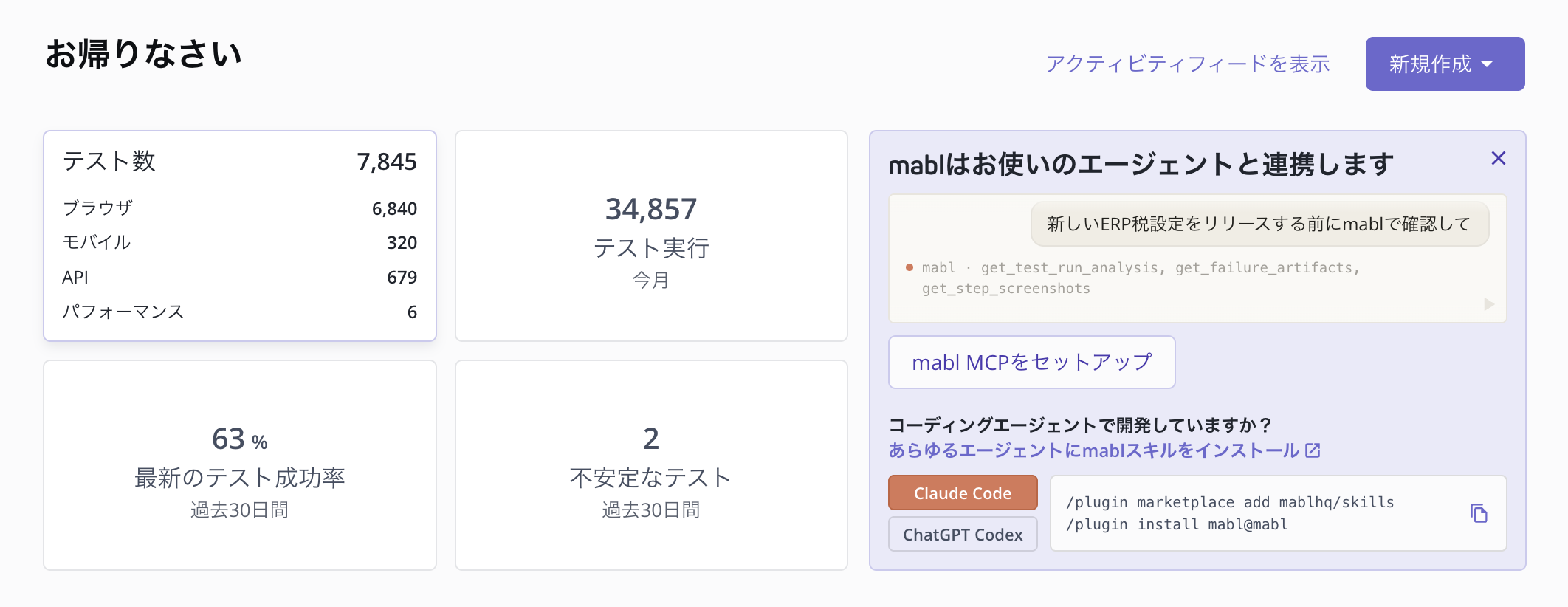Click the get_test_run_analysis tool call text
1568x607 pixels.
(x=1069, y=267)
